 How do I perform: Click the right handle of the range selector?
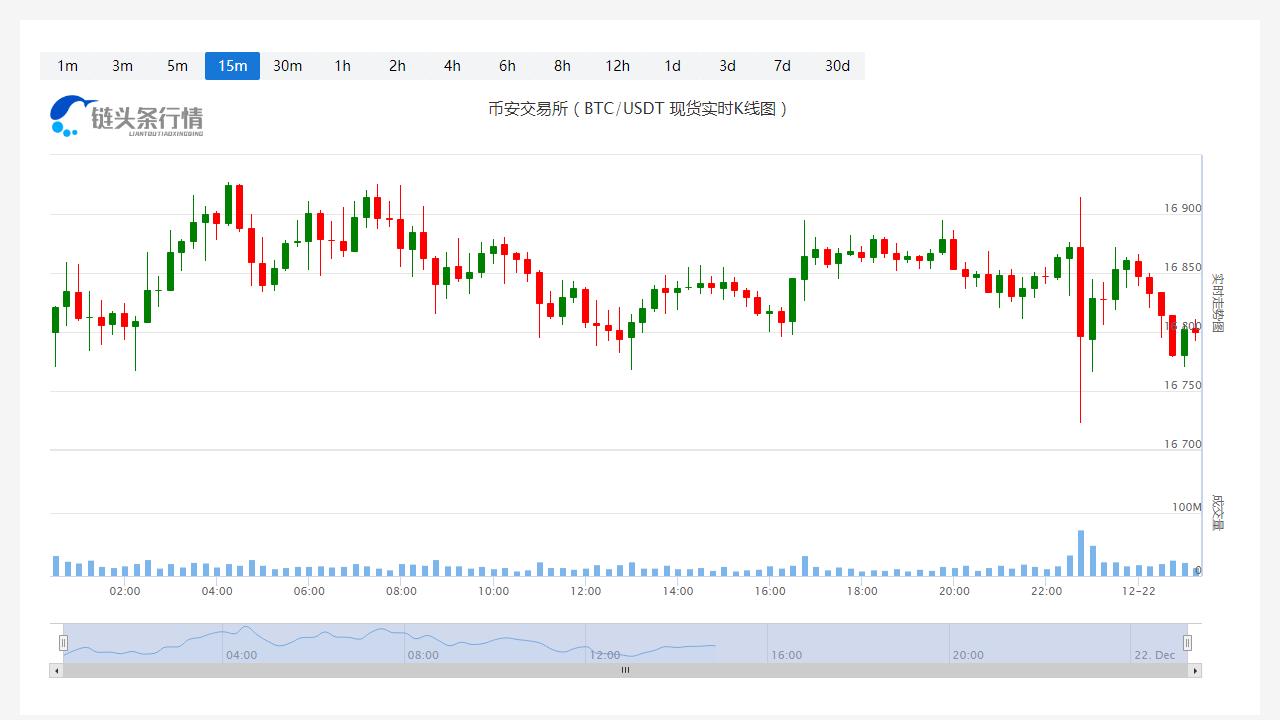pos(1187,643)
